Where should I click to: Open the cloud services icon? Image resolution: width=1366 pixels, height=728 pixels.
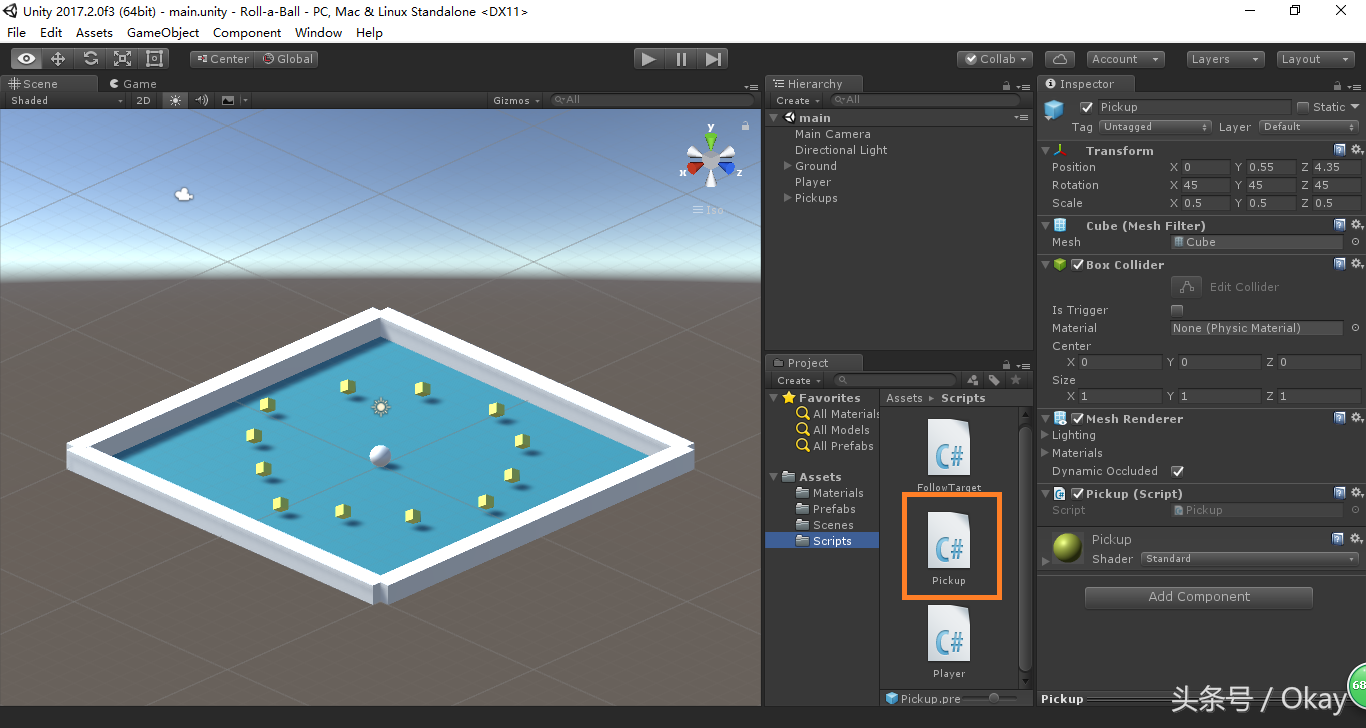click(1060, 59)
